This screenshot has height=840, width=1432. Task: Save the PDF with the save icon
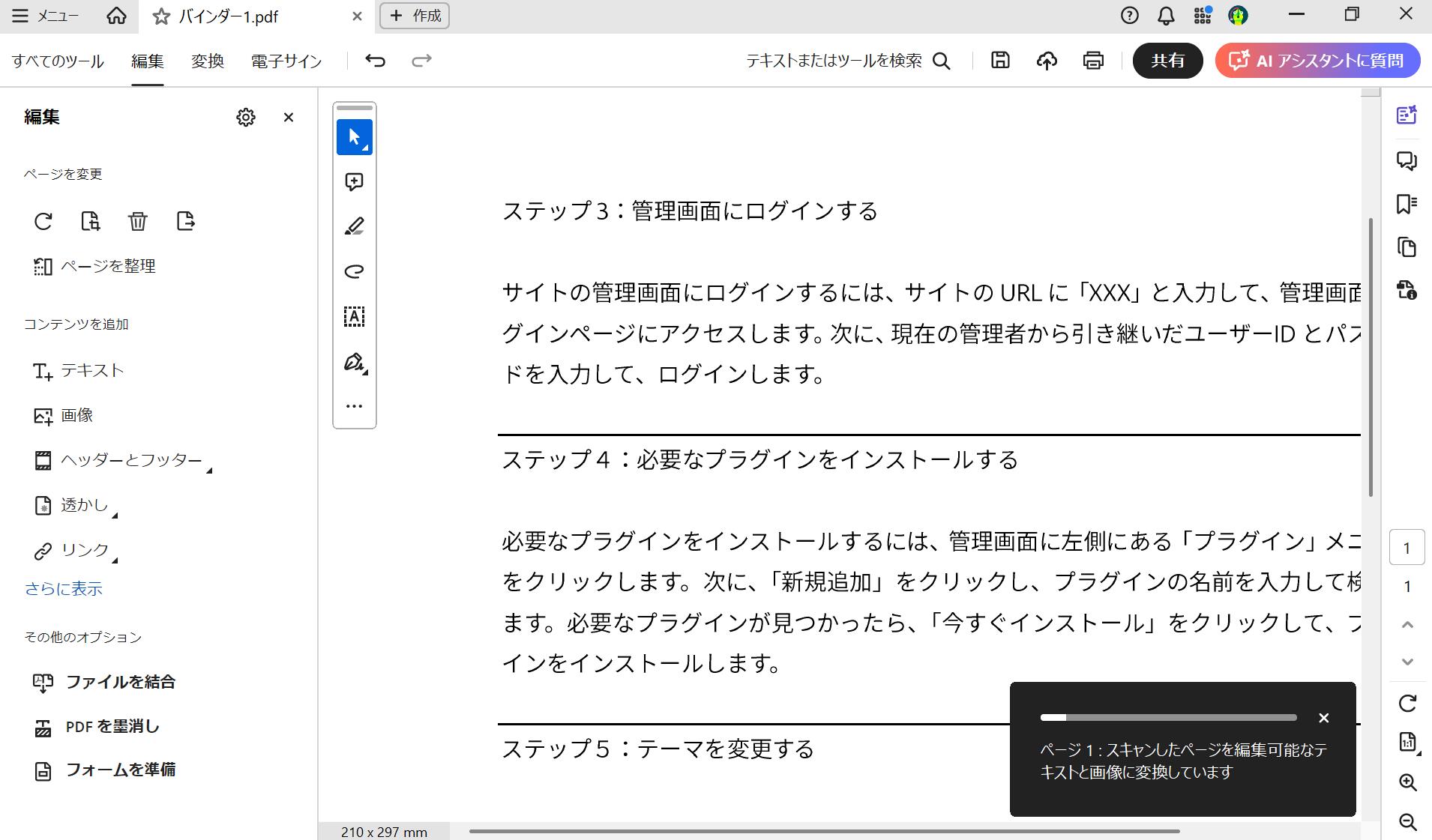(x=1001, y=61)
